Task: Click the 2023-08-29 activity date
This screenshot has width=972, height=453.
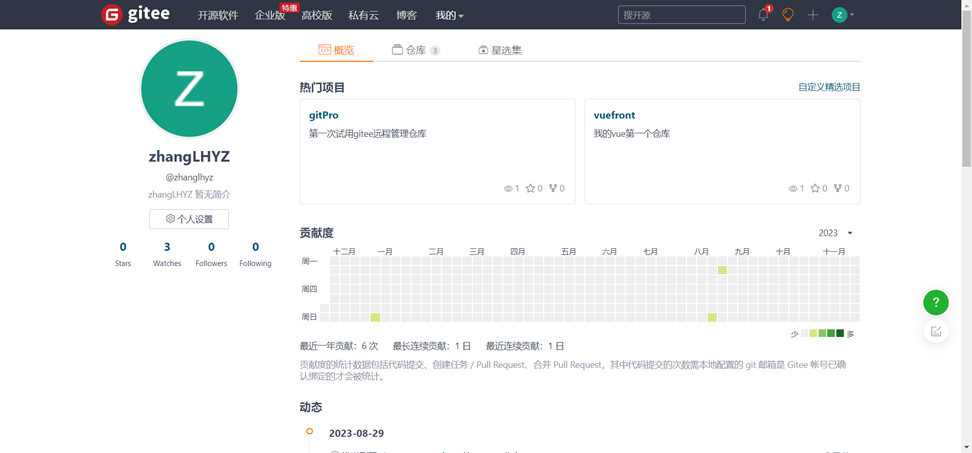Action: [x=356, y=433]
